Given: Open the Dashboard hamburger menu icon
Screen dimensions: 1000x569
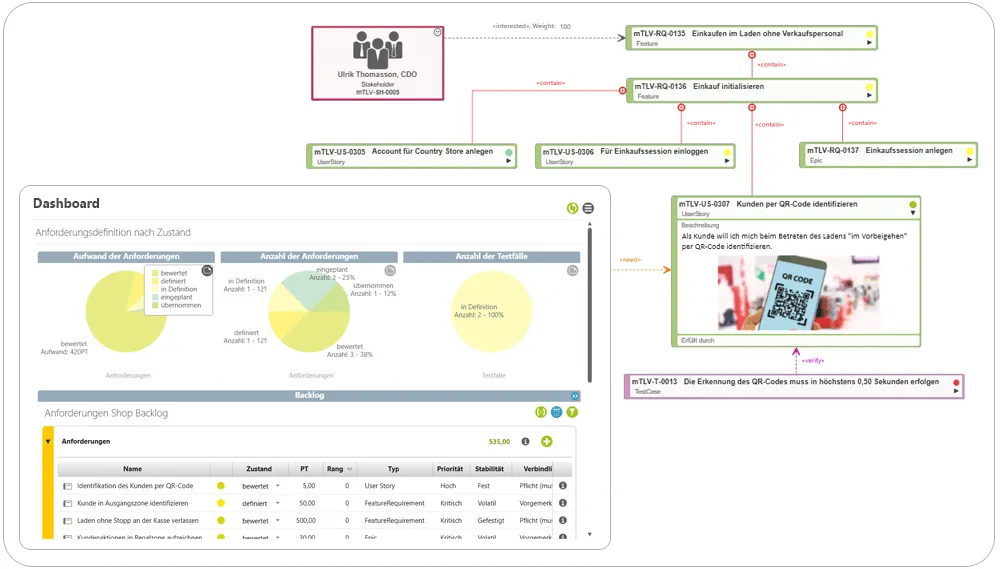Looking at the screenshot, I should point(588,208).
